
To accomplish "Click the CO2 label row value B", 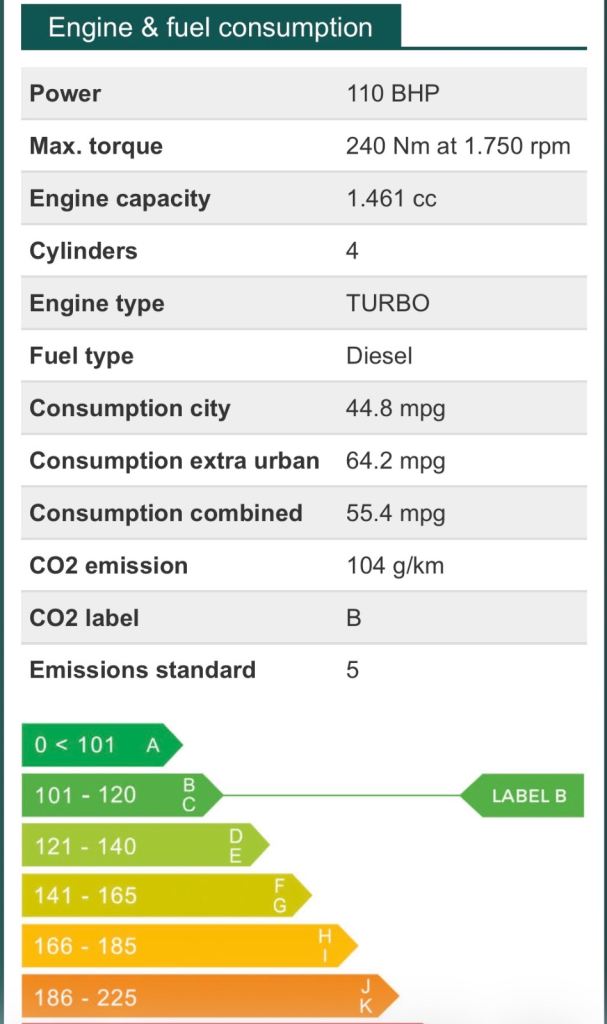I will pos(353,618).
